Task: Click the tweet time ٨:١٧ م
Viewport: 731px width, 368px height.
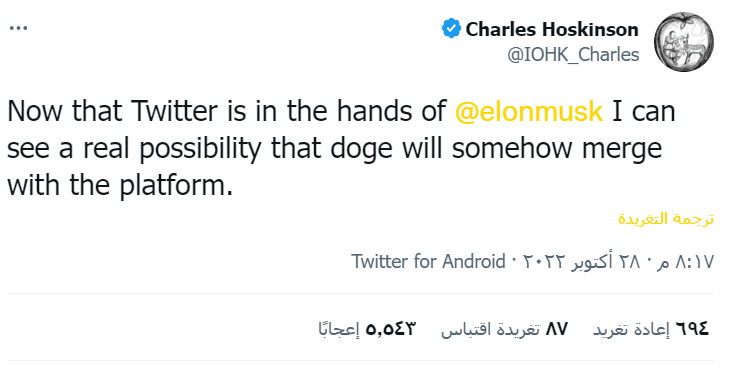Action: pyautogui.click(x=686, y=262)
